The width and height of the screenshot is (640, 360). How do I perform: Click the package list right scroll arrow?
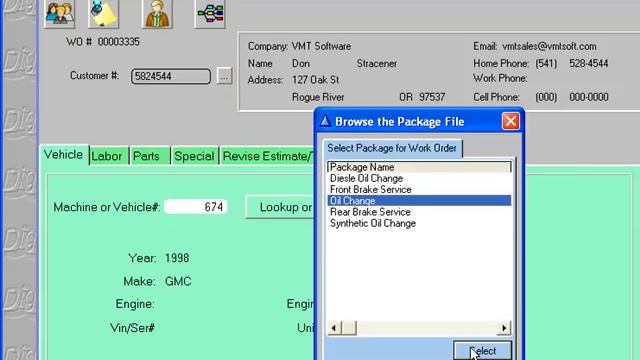pyautogui.click(x=504, y=328)
